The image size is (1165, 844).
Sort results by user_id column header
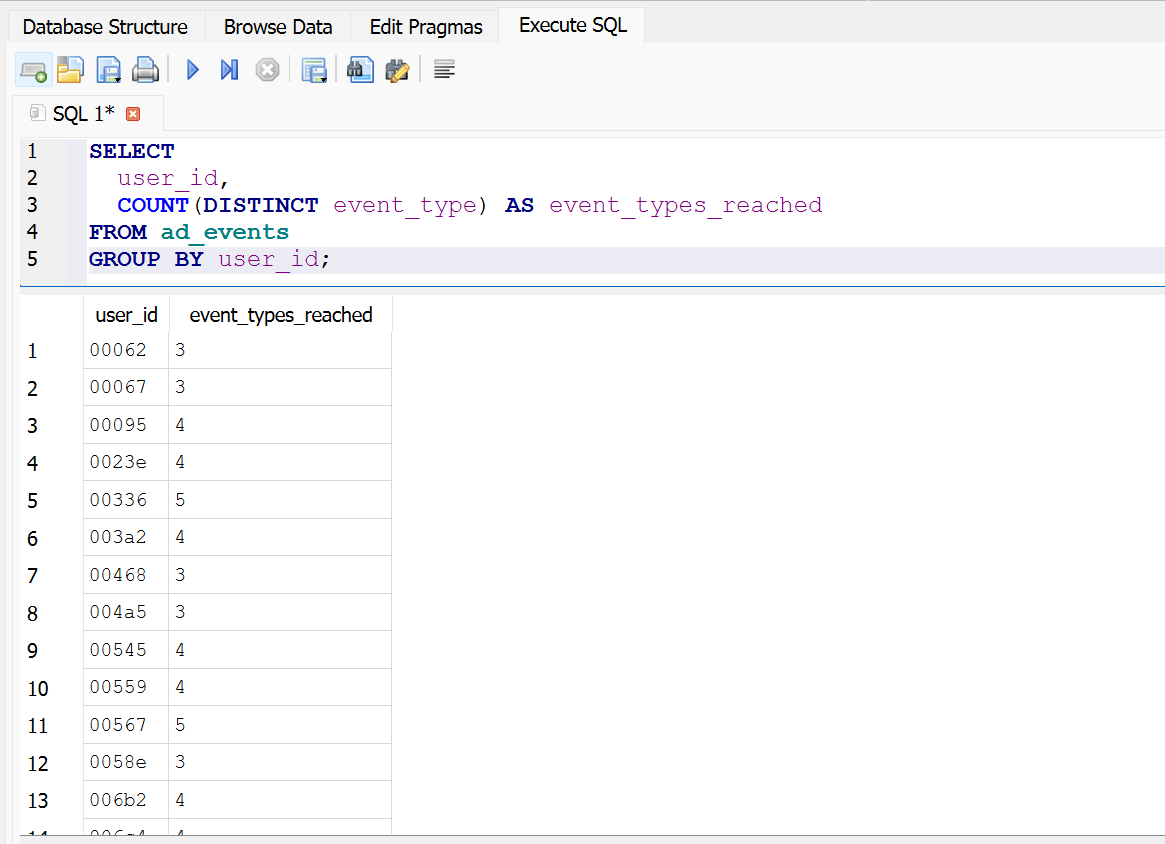(126, 315)
